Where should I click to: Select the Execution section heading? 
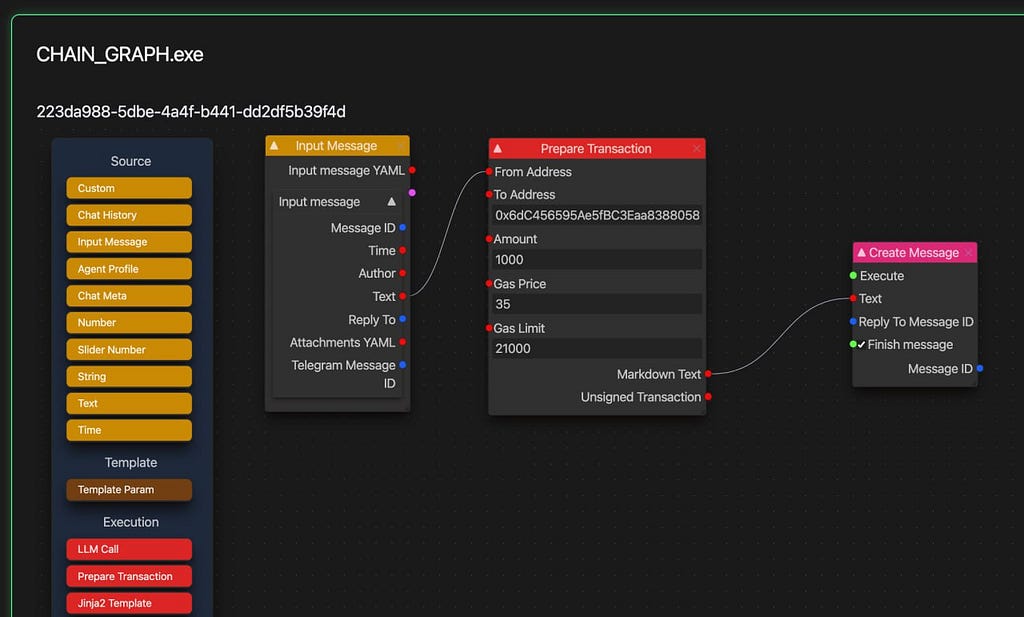tap(131, 522)
